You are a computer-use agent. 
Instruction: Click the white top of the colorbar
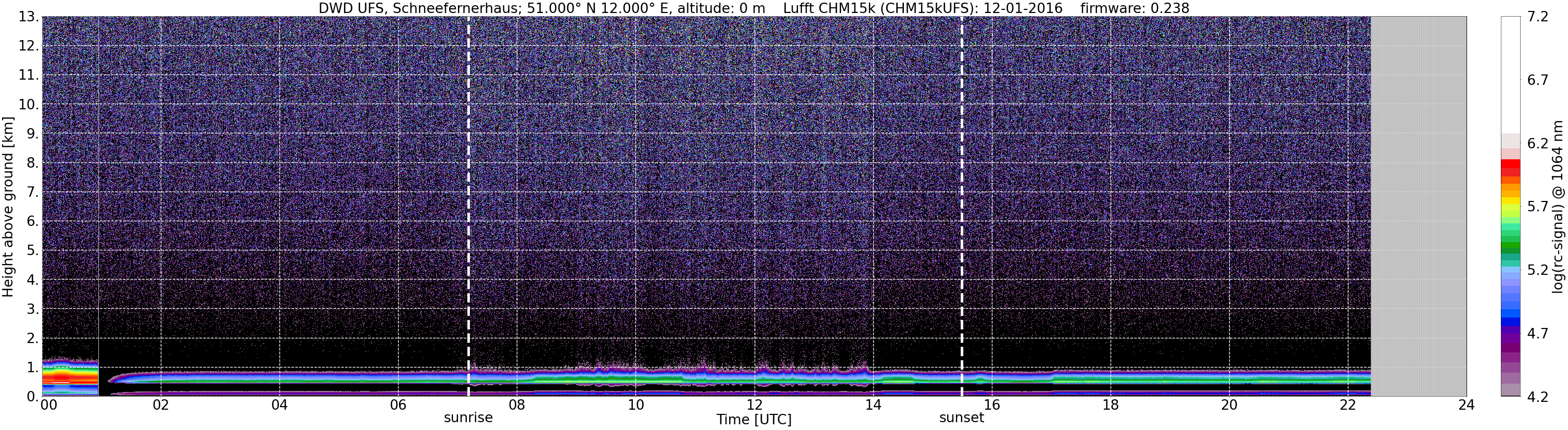coord(1510,73)
